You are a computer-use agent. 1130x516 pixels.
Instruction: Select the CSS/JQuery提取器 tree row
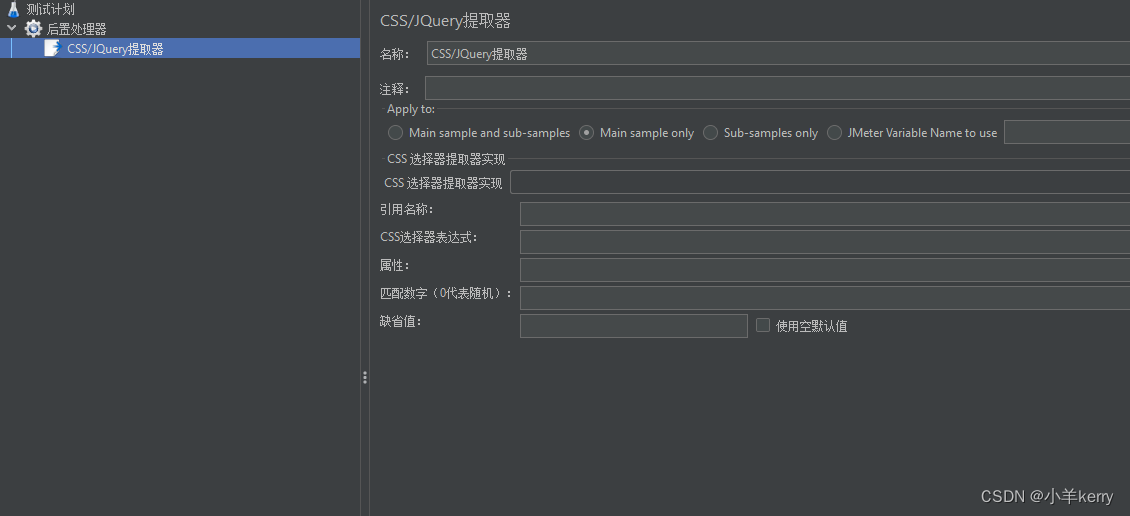point(180,48)
